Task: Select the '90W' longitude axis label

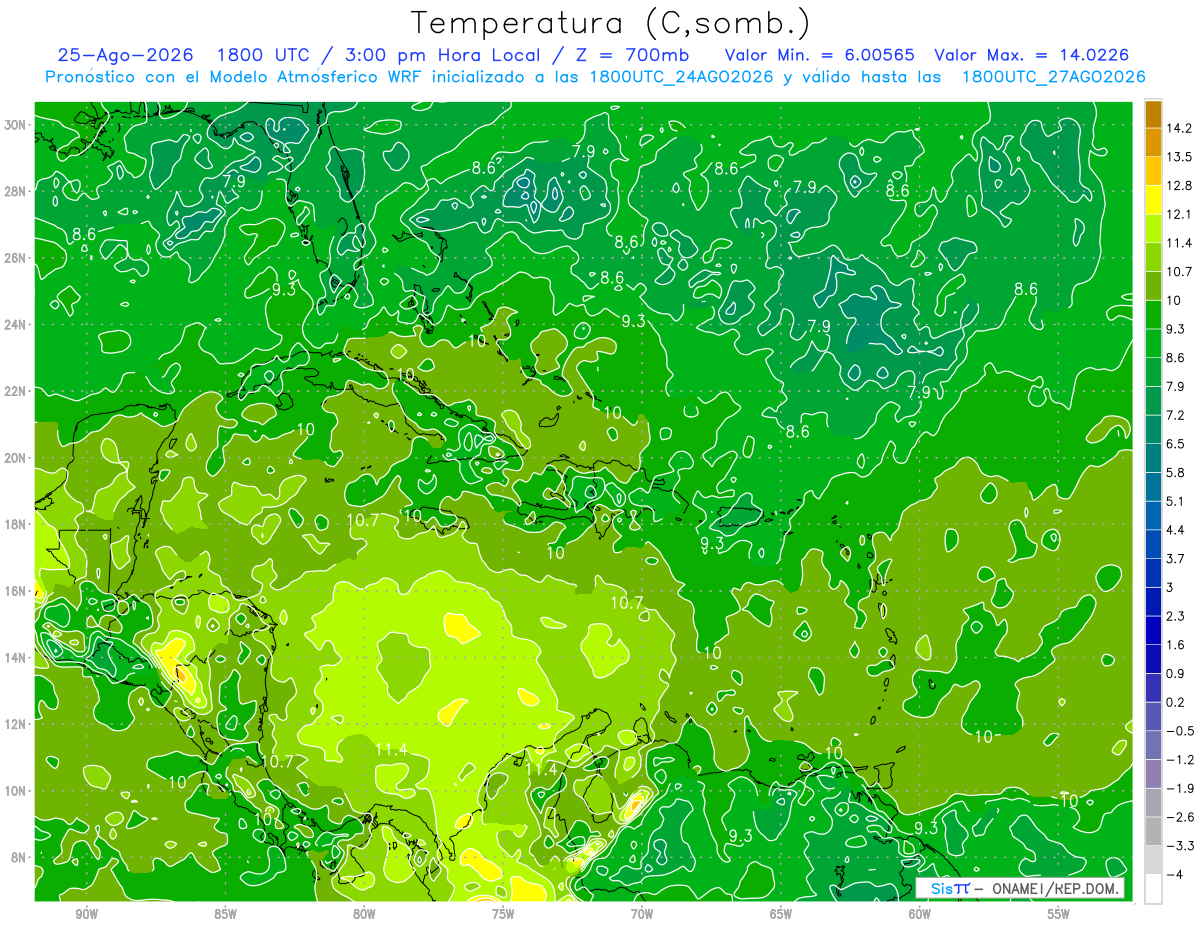Action: click(86, 914)
